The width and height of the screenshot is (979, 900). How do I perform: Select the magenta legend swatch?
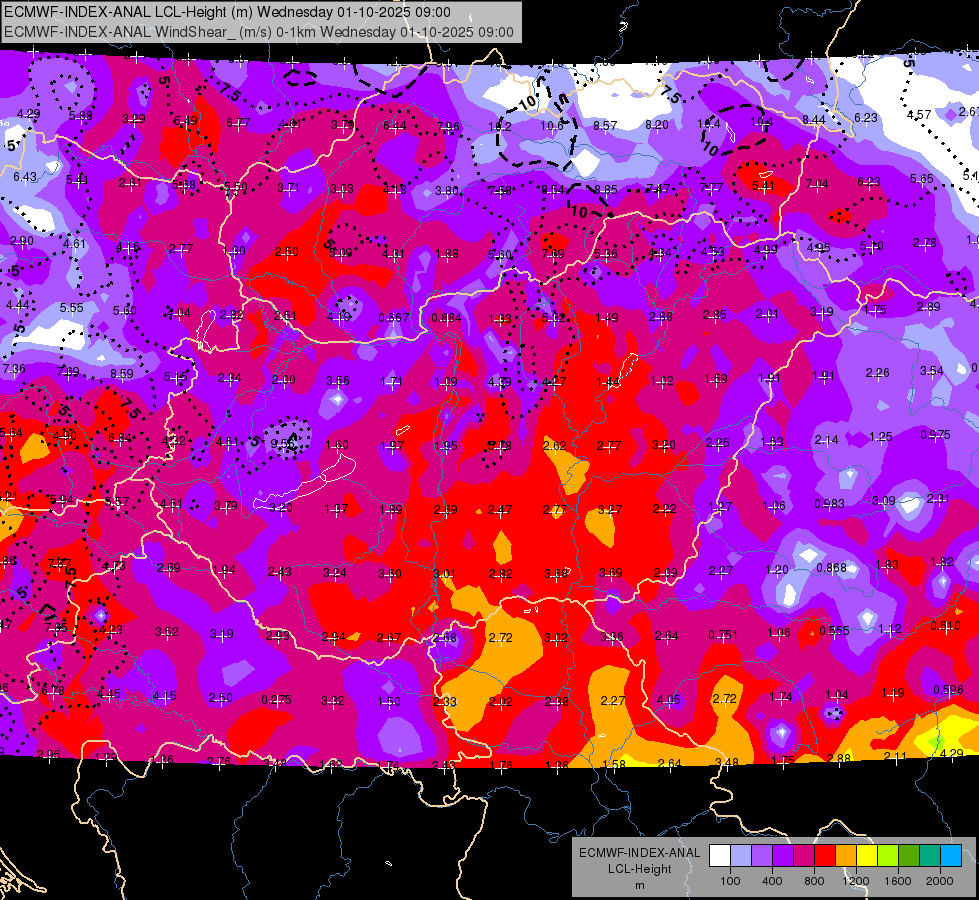[x=804, y=856]
